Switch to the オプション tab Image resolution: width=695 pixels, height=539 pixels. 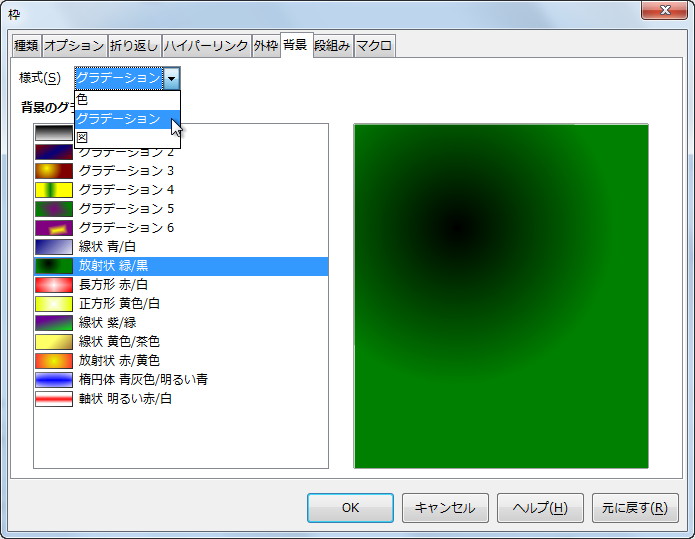pyautogui.click(x=74, y=46)
